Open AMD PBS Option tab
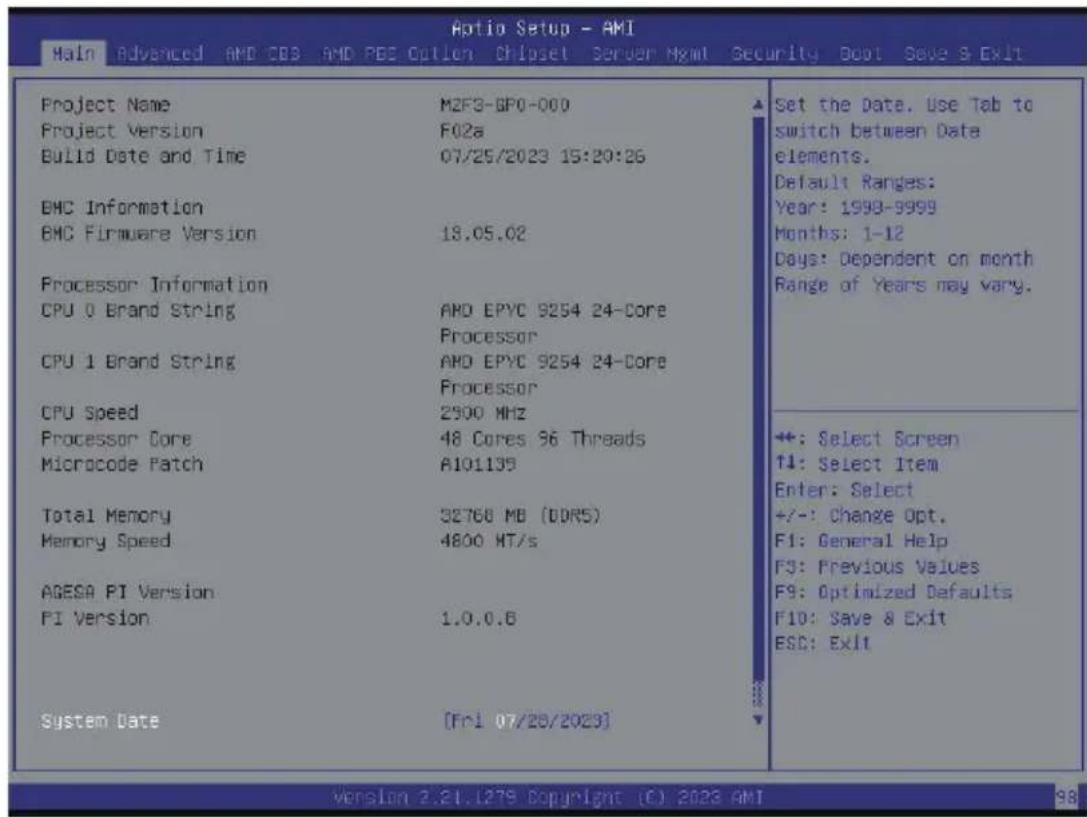This screenshot has width=1087, height=817. click(x=398, y=53)
